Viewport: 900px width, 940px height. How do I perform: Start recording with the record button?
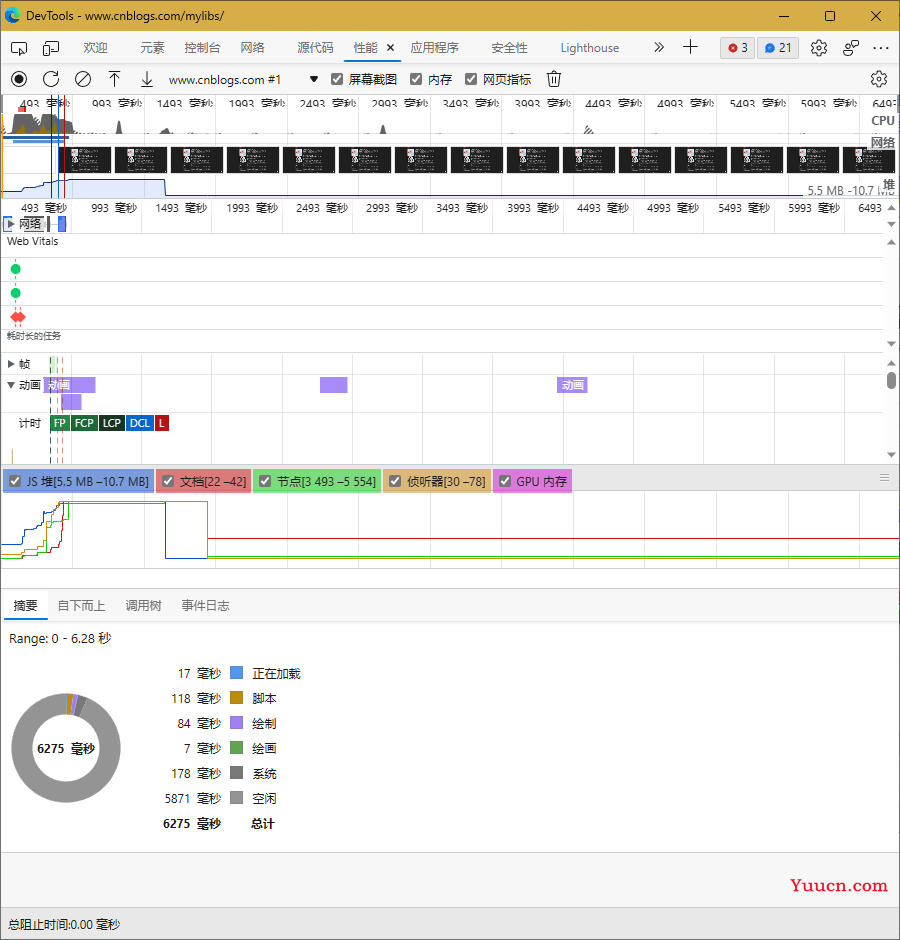tap(19, 79)
